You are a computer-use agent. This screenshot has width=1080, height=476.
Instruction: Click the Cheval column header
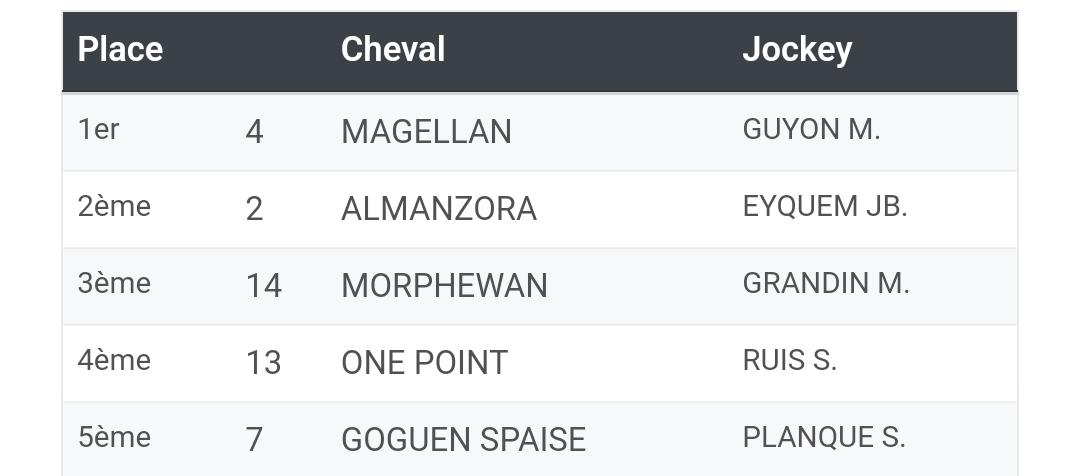coord(393,50)
